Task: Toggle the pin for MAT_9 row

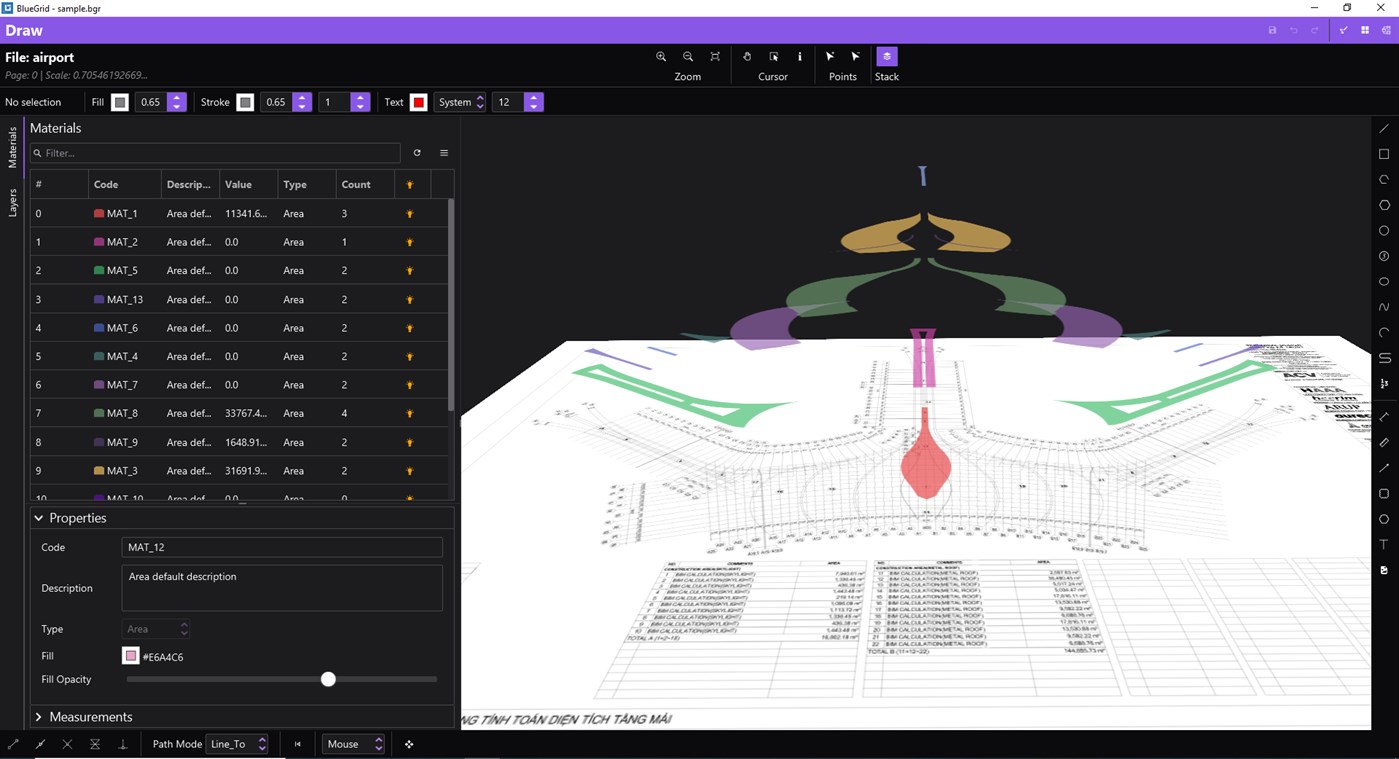Action: pyautogui.click(x=410, y=442)
